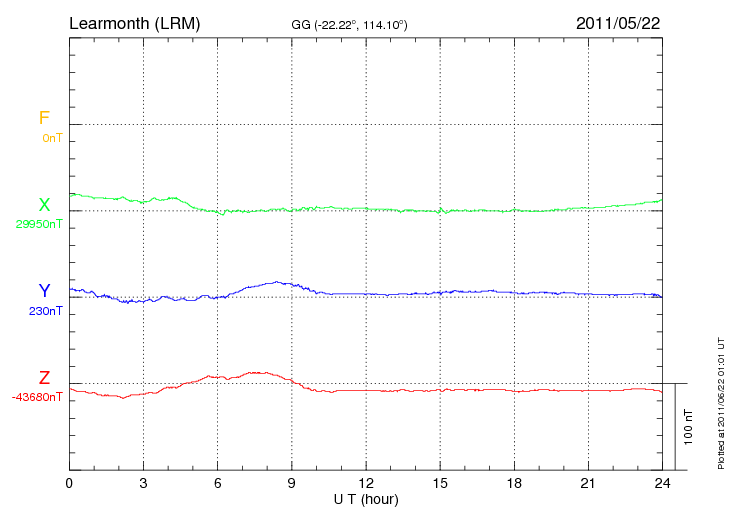The height and width of the screenshot is (520, 730).
Task: Click the 0 hour tick label
Action: click(69, 483)
